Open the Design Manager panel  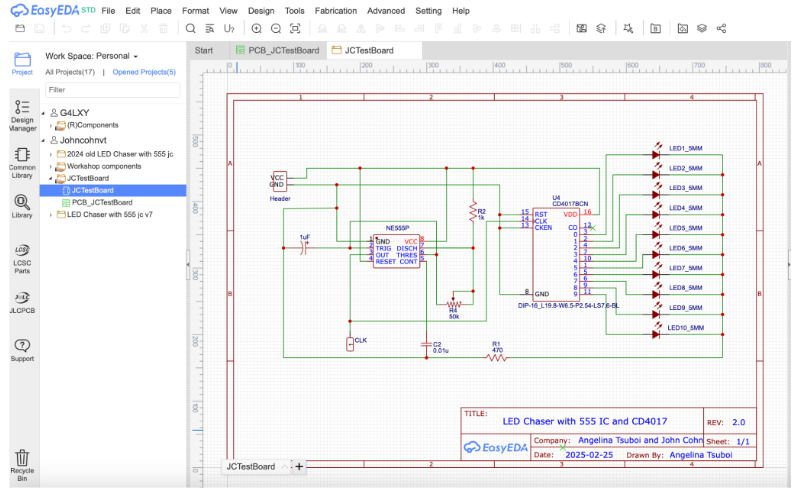[x=22, y=114]
